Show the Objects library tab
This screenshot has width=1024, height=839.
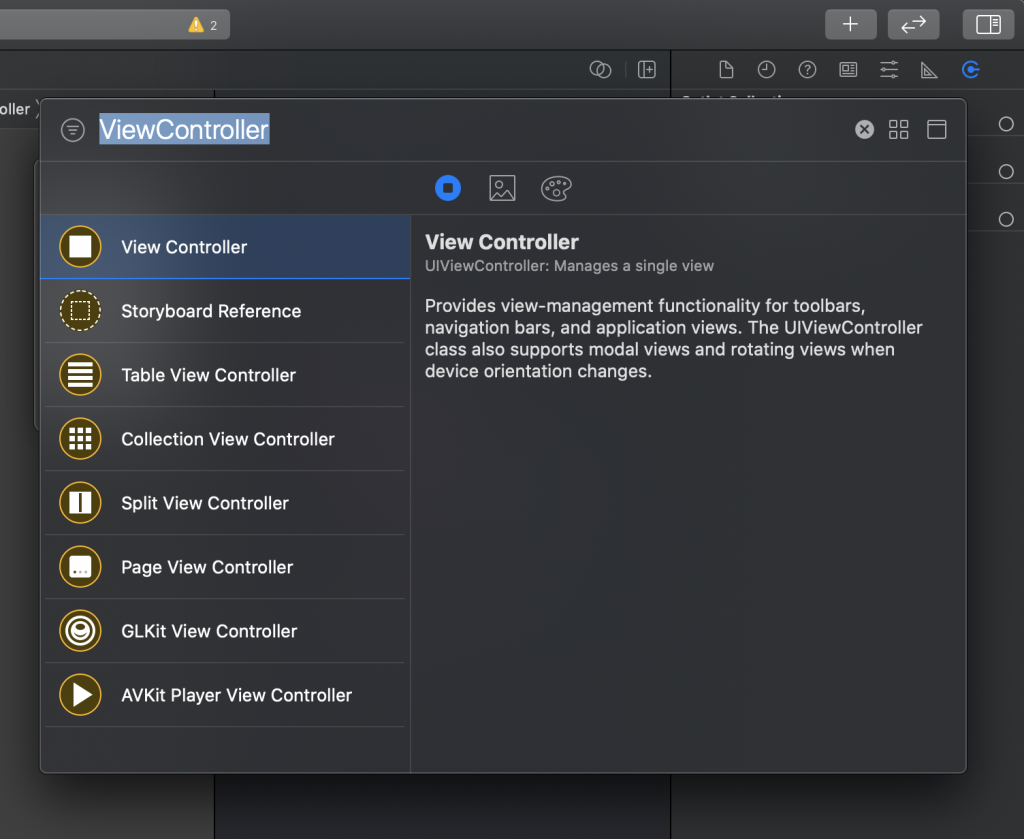[448, 188]
